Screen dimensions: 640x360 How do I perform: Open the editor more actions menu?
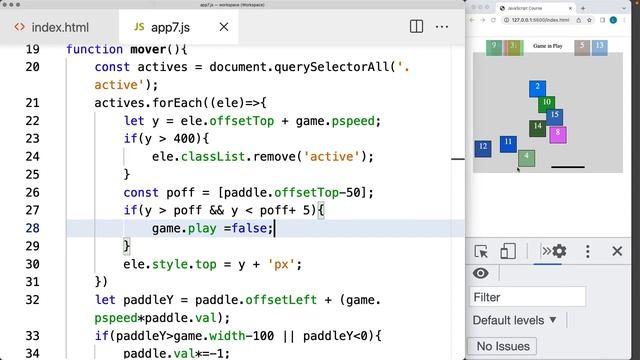442,27
